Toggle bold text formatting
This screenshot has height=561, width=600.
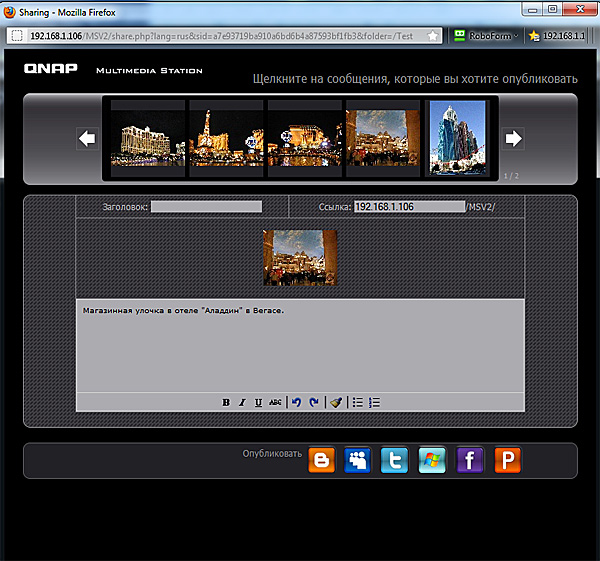tap(226, 402)
